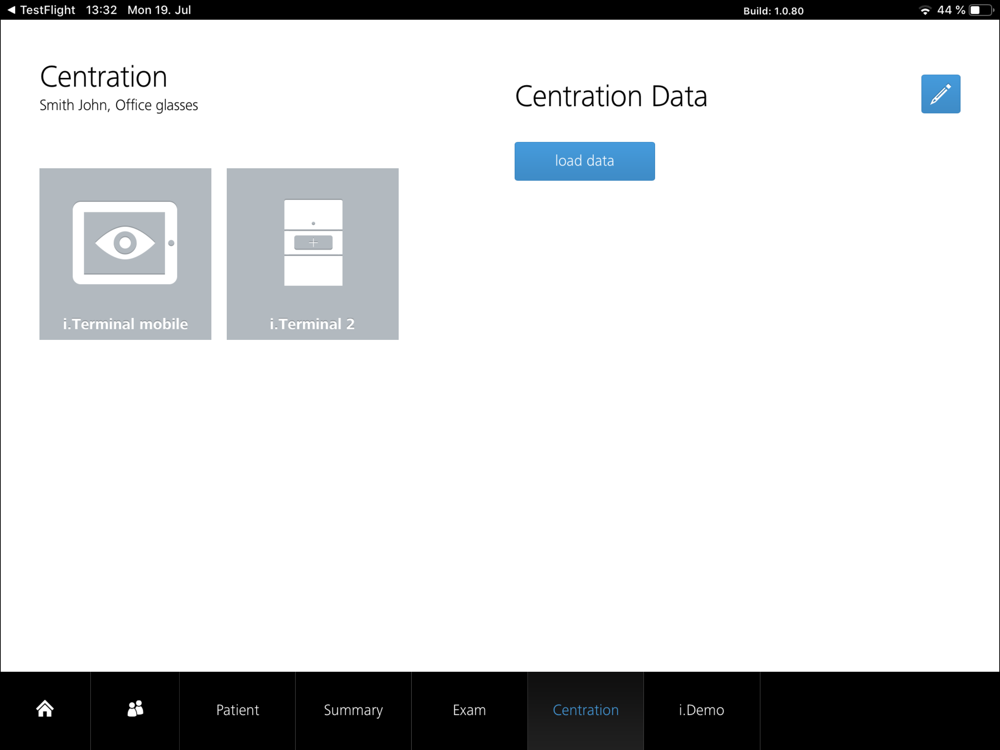1000x750 pixels.
Task: Tap the 13:32 clock in status bar
Action: pos(101,10)
